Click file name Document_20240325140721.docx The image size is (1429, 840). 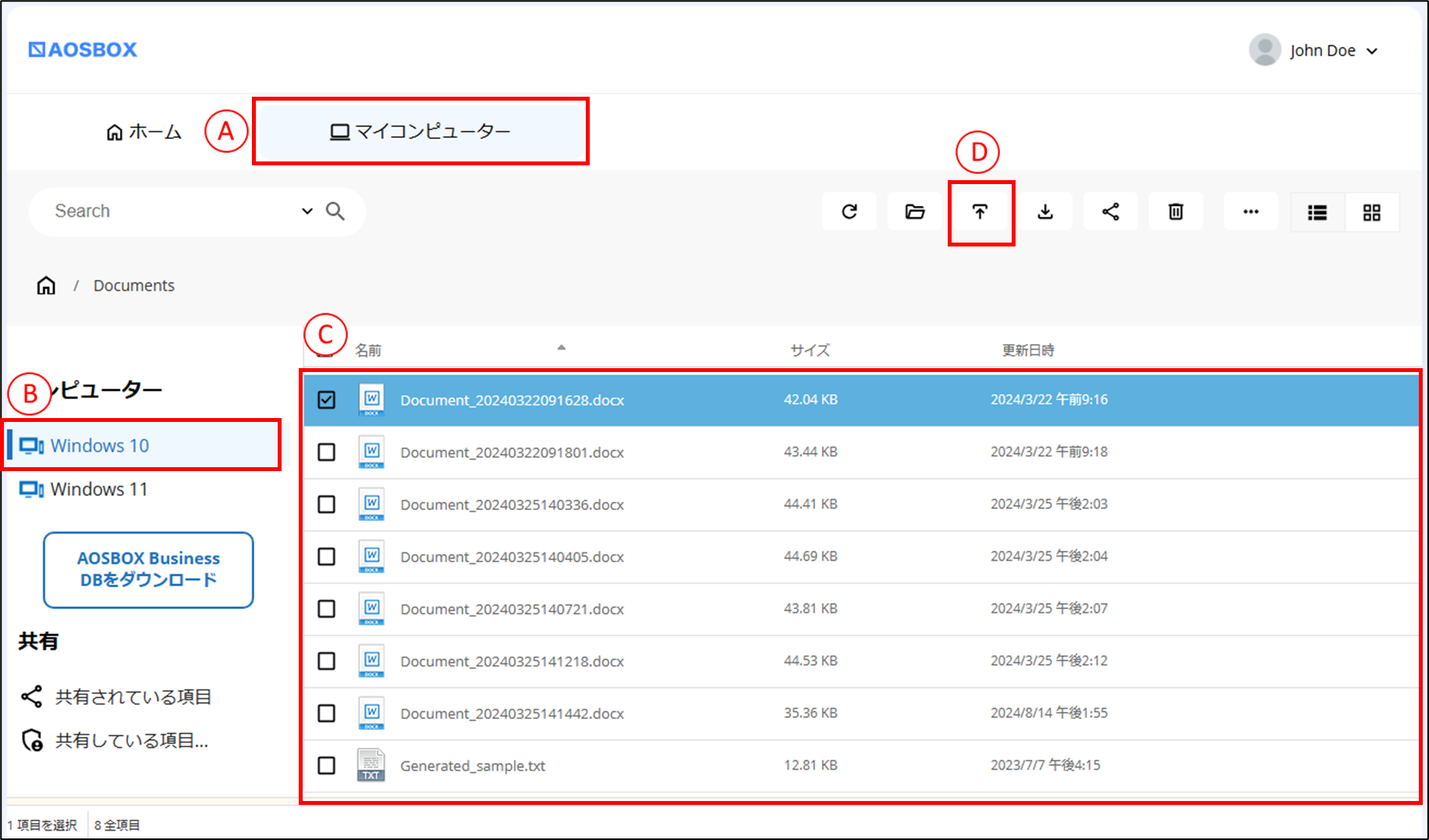tap(512, 609)
